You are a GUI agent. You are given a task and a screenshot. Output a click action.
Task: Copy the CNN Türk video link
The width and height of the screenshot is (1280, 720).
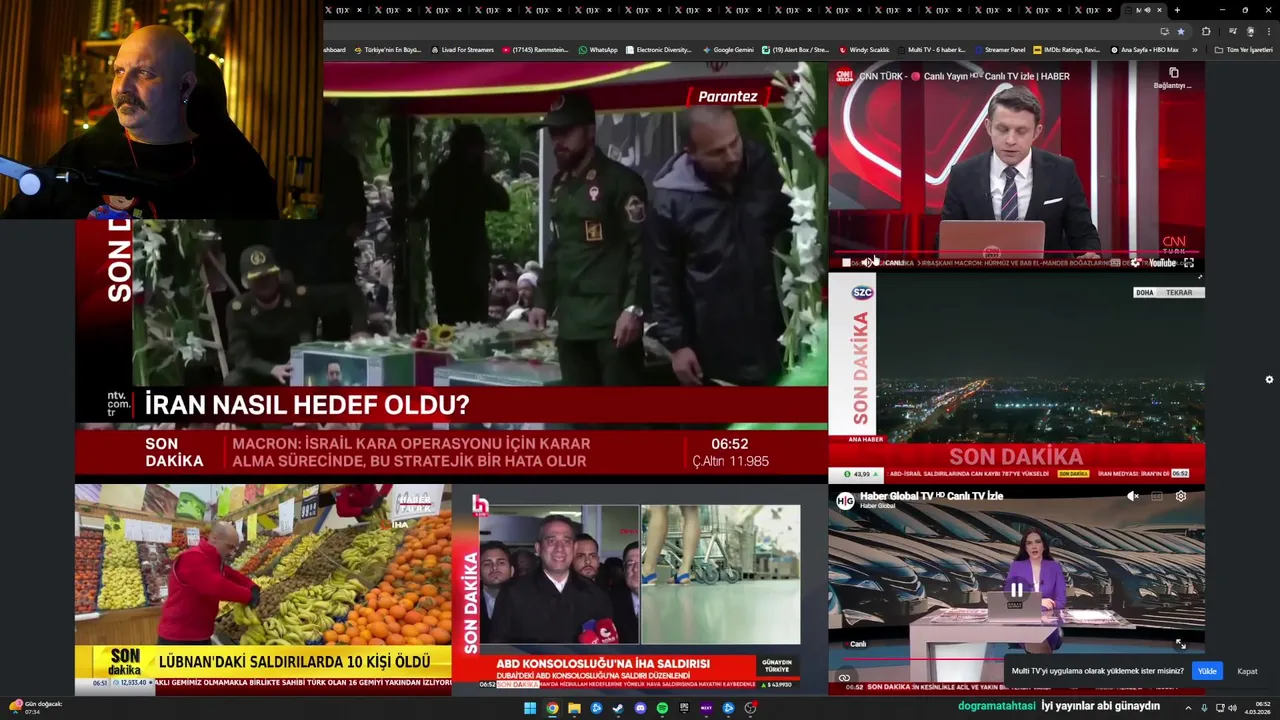[x=1173, y=77]
